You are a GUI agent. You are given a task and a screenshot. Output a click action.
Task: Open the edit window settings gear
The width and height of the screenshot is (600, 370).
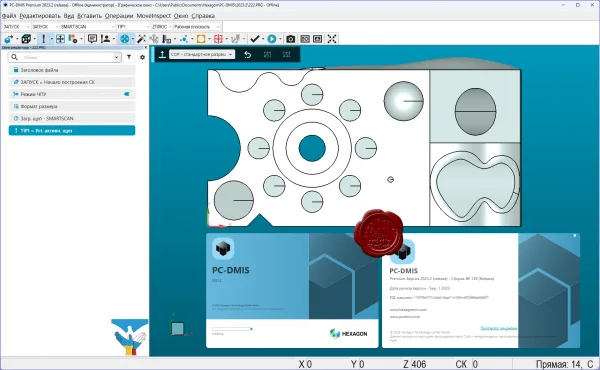(142, 57)
